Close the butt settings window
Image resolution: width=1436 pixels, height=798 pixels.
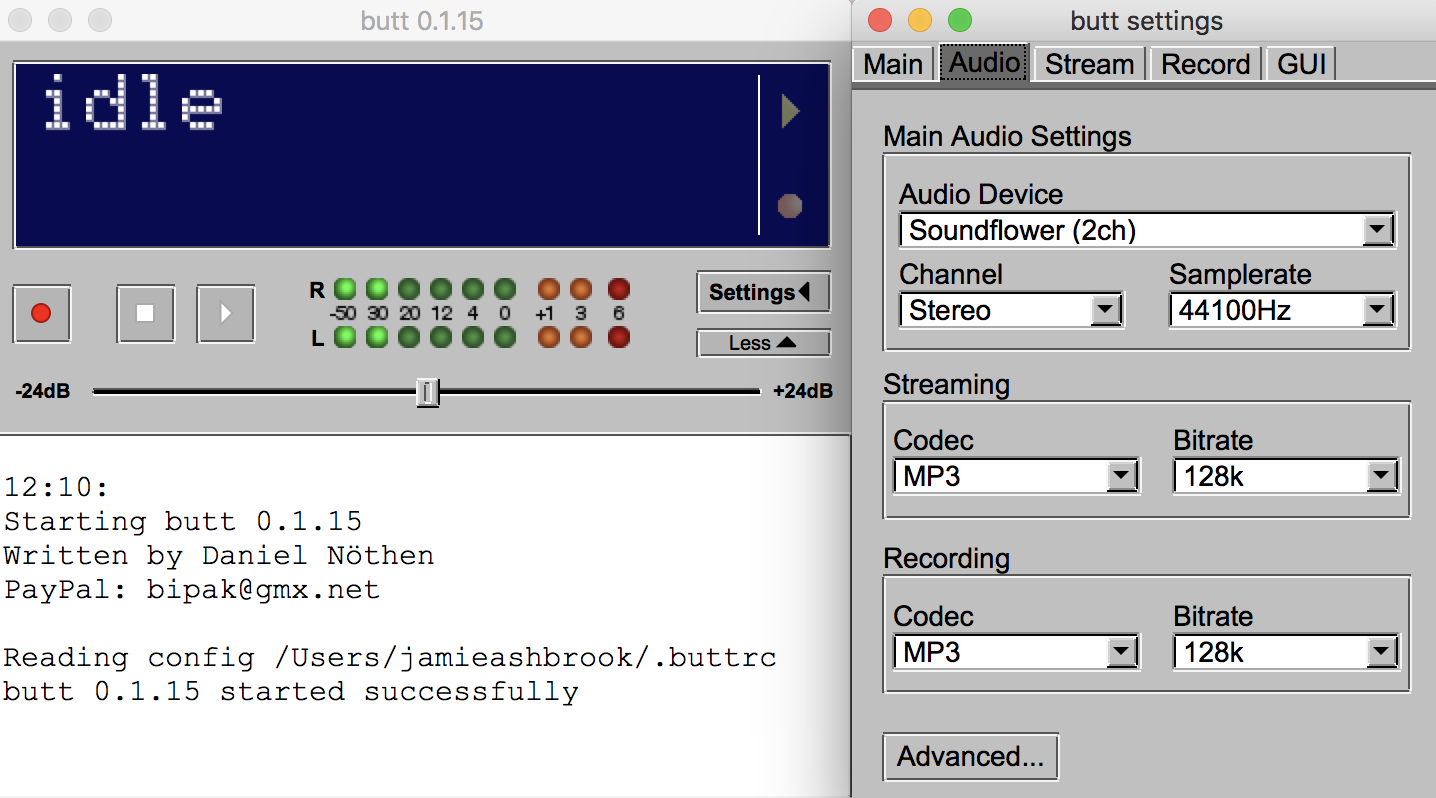point(879,20)
